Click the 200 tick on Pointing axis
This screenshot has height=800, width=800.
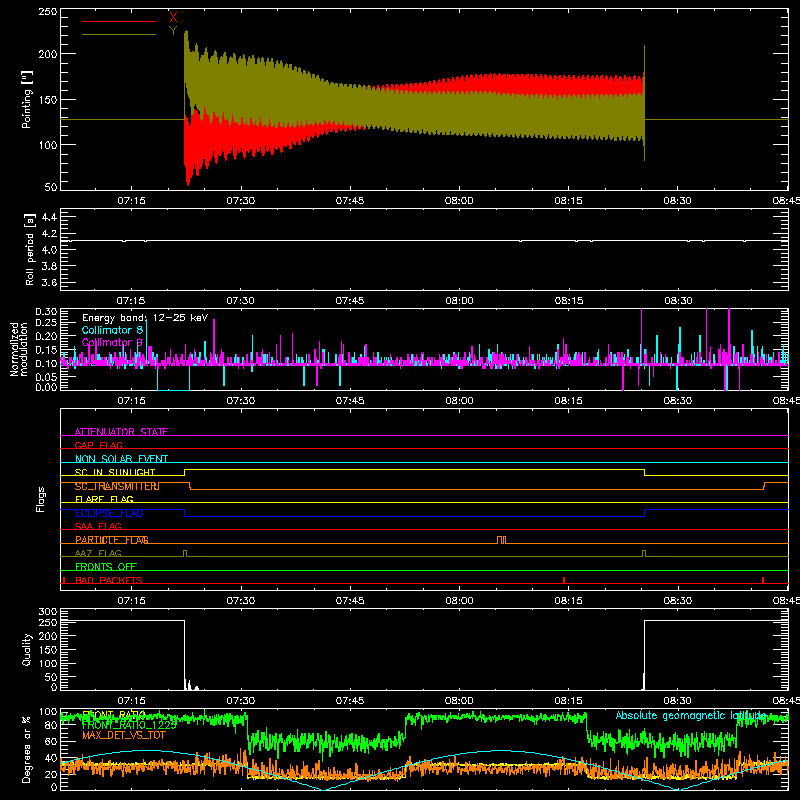pyautogui.click(x=48, y=54)
